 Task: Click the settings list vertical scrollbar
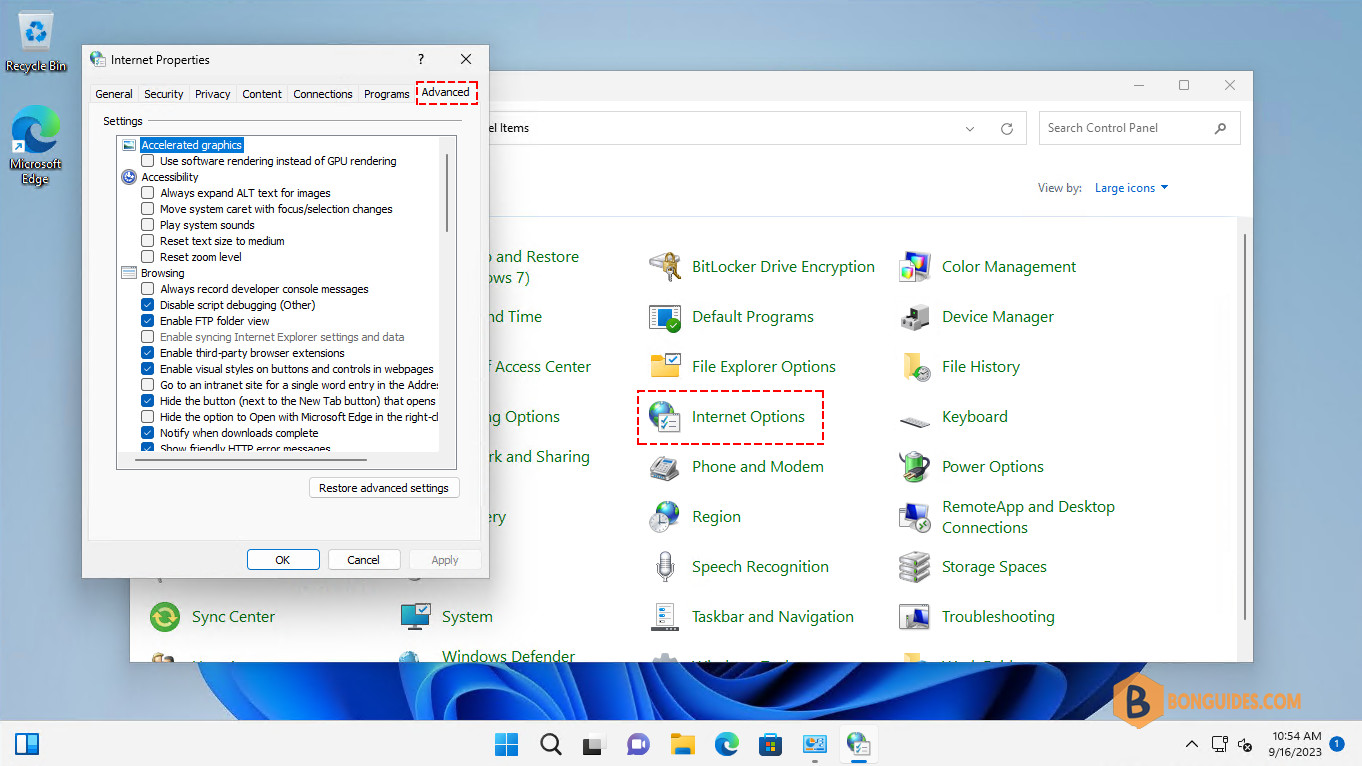[447, 192]
